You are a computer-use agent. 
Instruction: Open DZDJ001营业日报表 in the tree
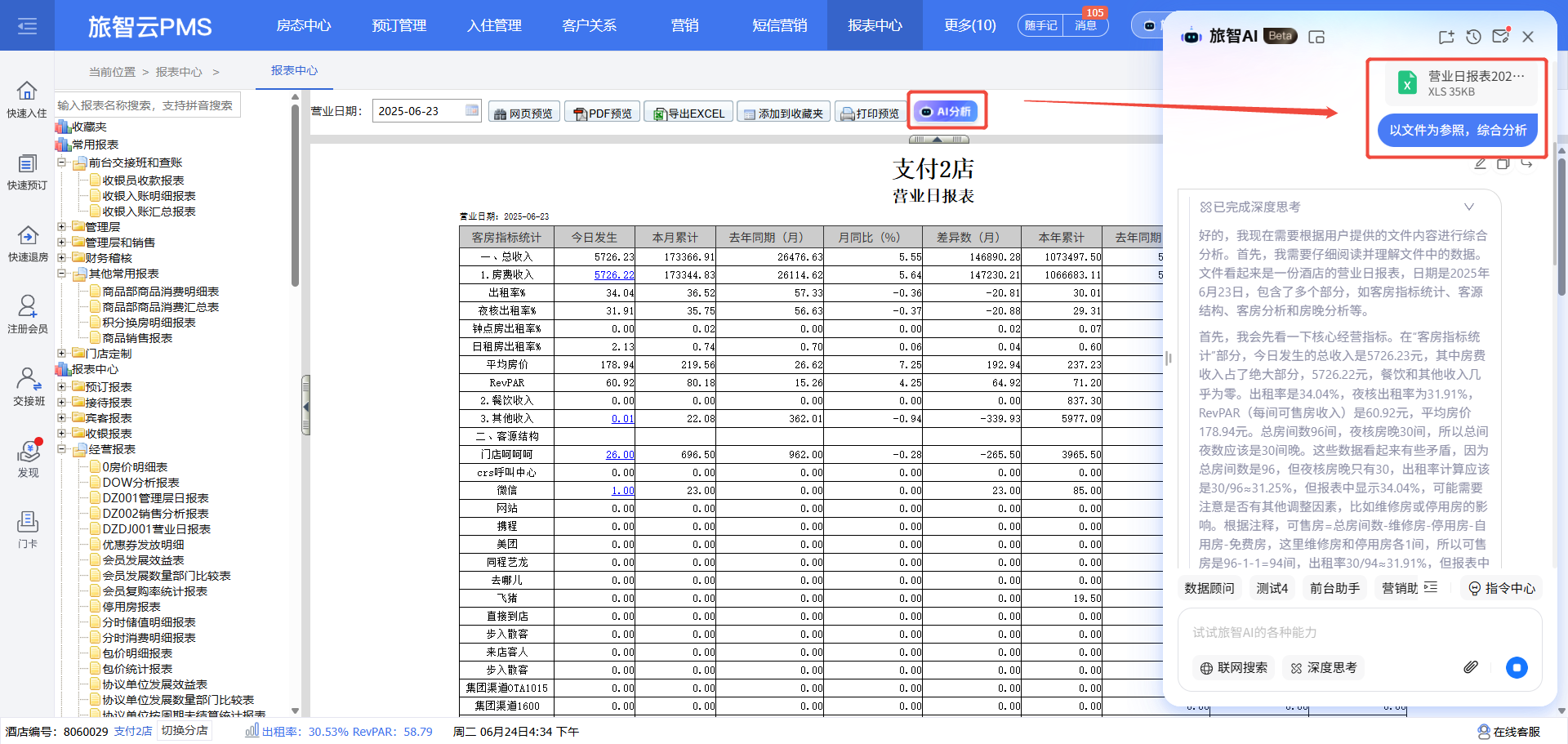point(156,529)
